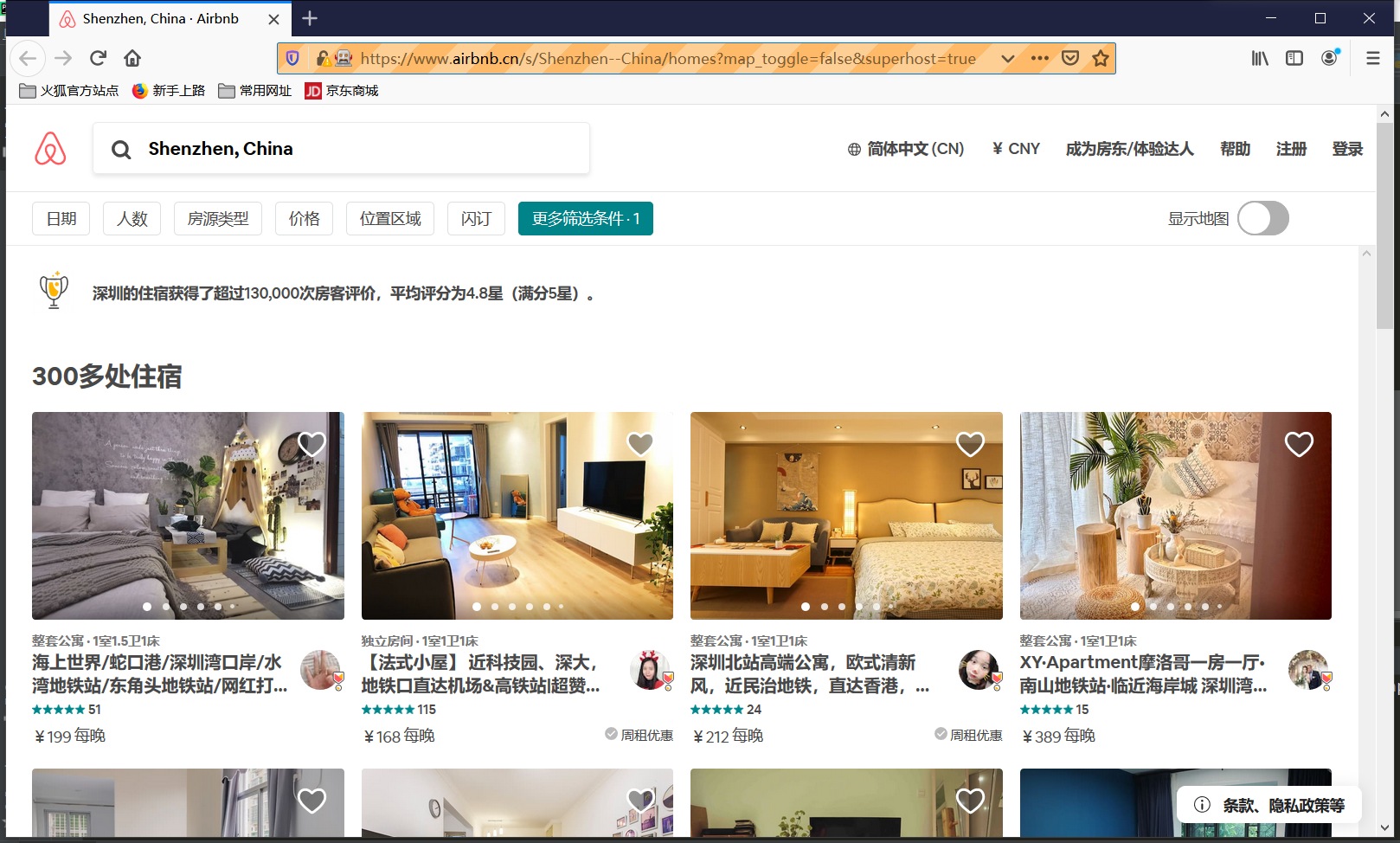Open the Firefox hamburger menu
This screenshot has height=843, width=1400.
click(1373, 58)
